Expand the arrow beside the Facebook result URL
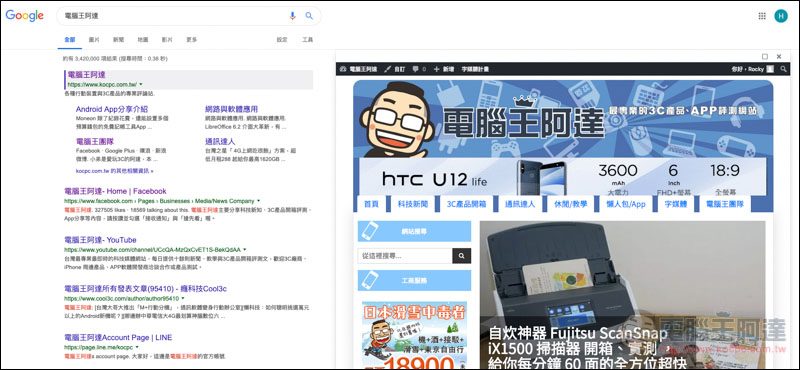800x370 pixels. [x=259, y=201]
